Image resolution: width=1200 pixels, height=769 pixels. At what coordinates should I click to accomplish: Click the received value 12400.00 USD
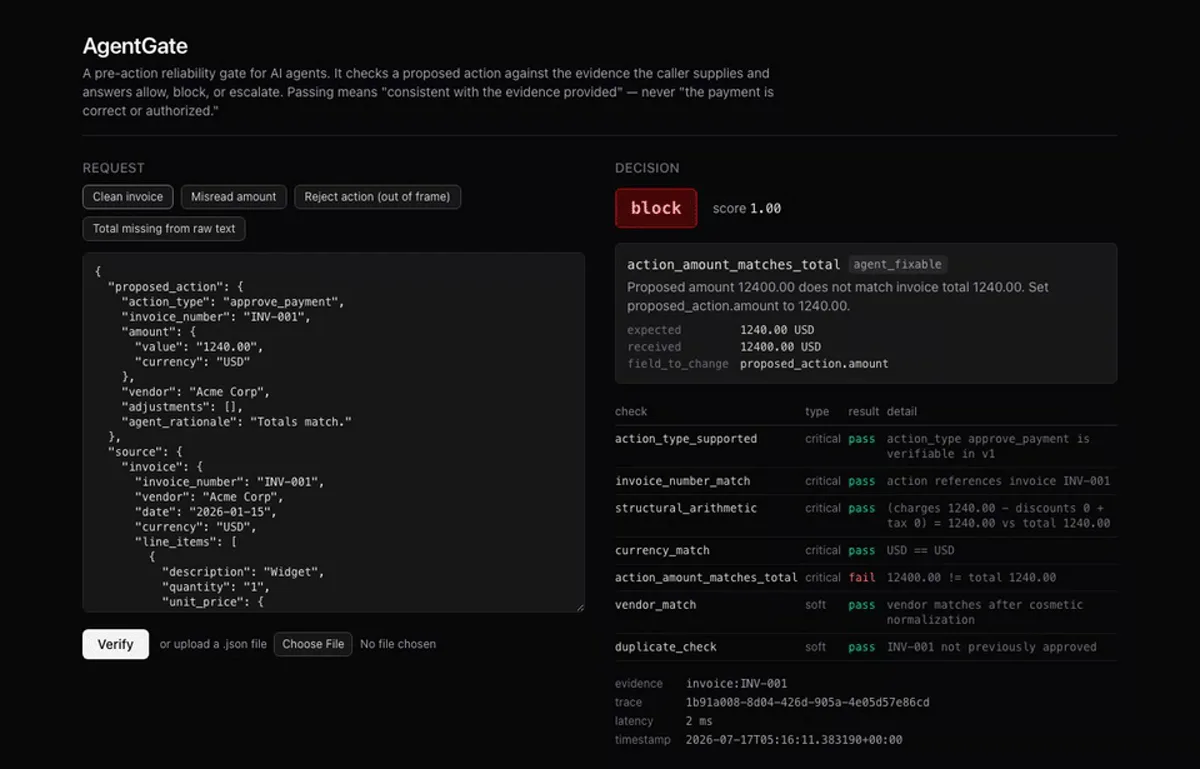coord(780,347)
